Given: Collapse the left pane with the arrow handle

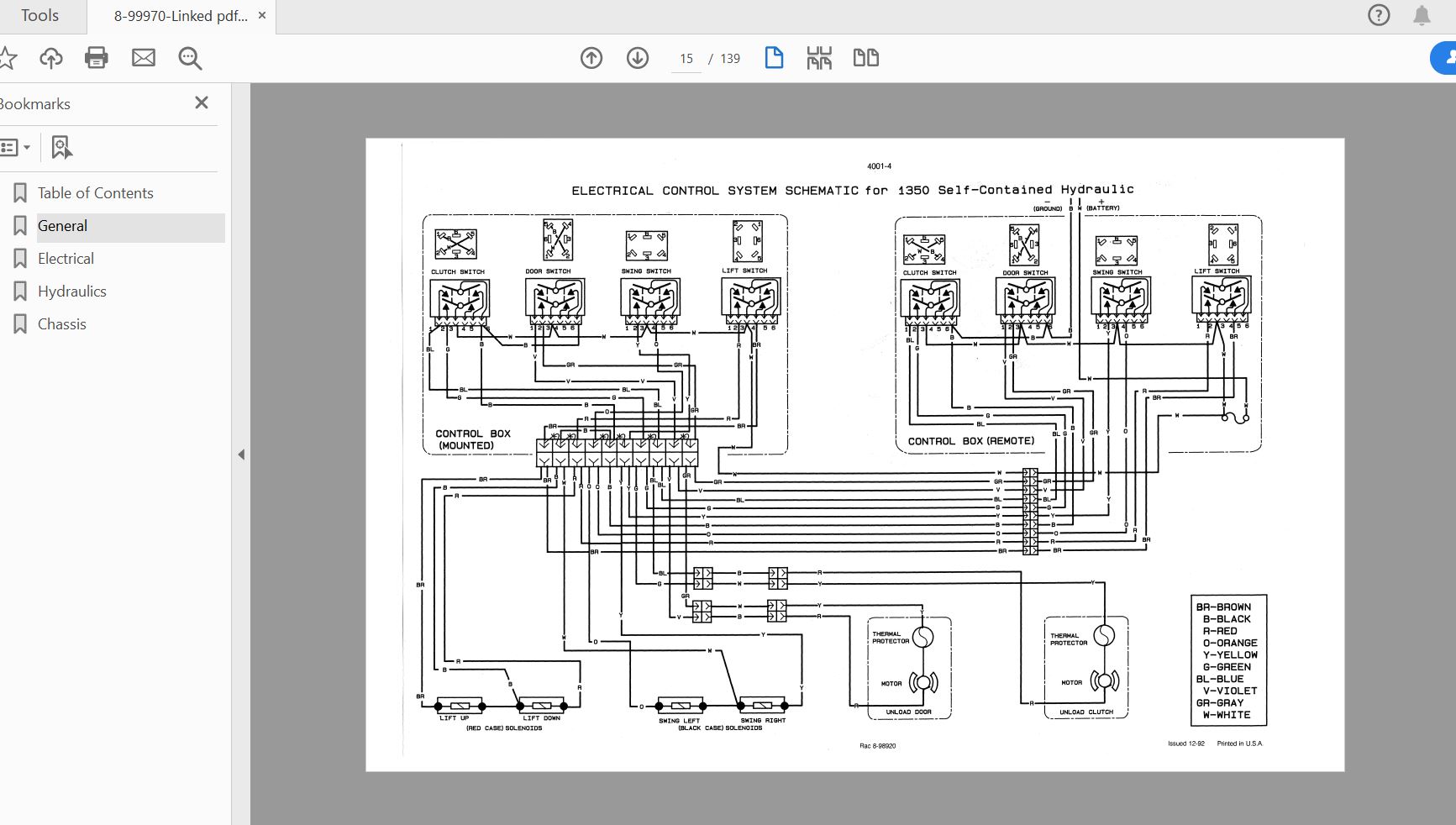Looking at the screenshot, I should coord(241,455).
